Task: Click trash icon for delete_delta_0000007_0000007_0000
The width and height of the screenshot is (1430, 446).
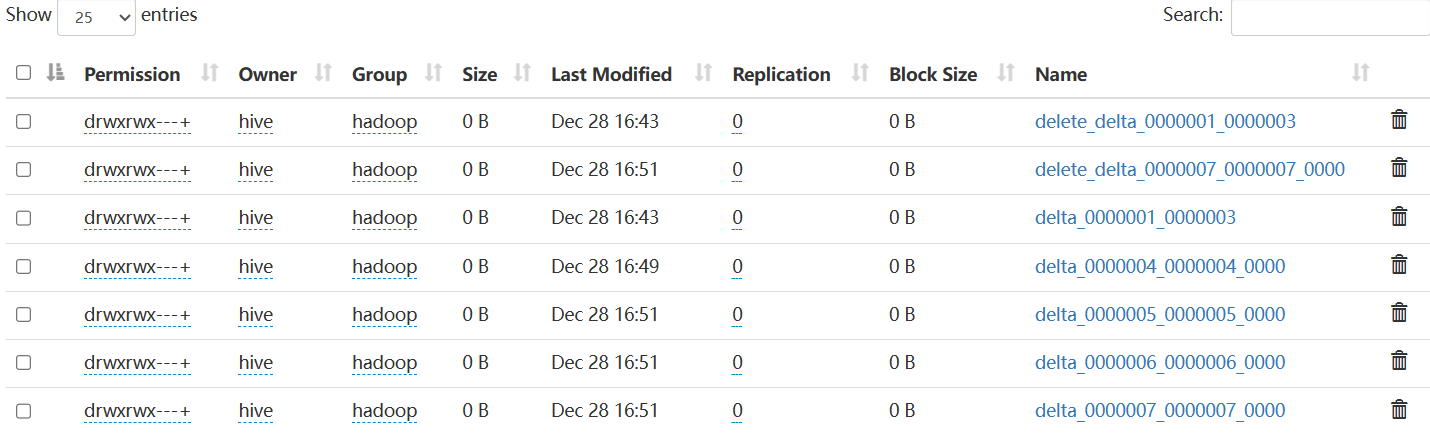Action: click(x=1399, y=169)
